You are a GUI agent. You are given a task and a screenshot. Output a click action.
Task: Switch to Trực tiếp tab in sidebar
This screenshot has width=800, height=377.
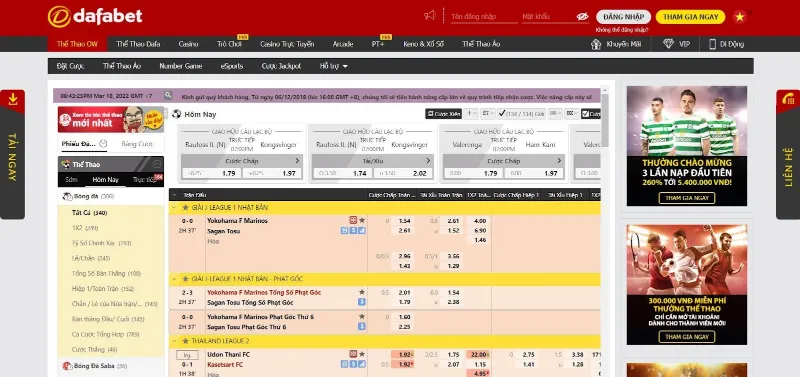144,180
